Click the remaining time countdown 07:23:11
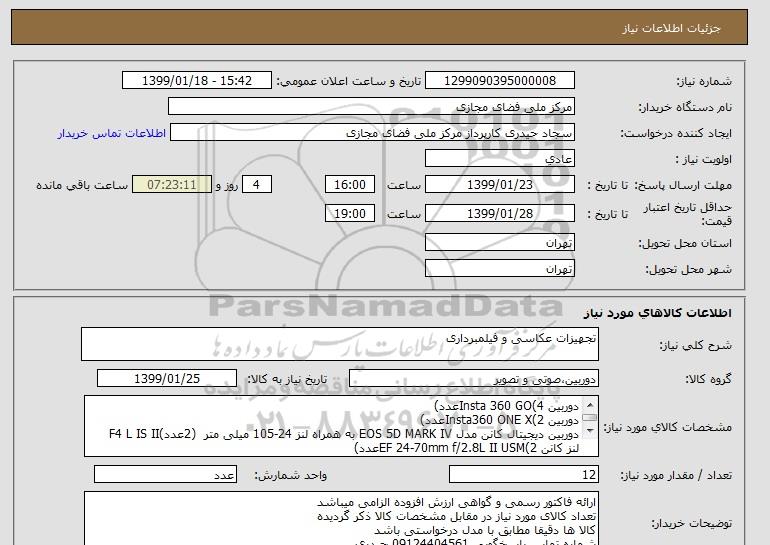The height and width of the screenshot is (545, 770). (172, 185)
